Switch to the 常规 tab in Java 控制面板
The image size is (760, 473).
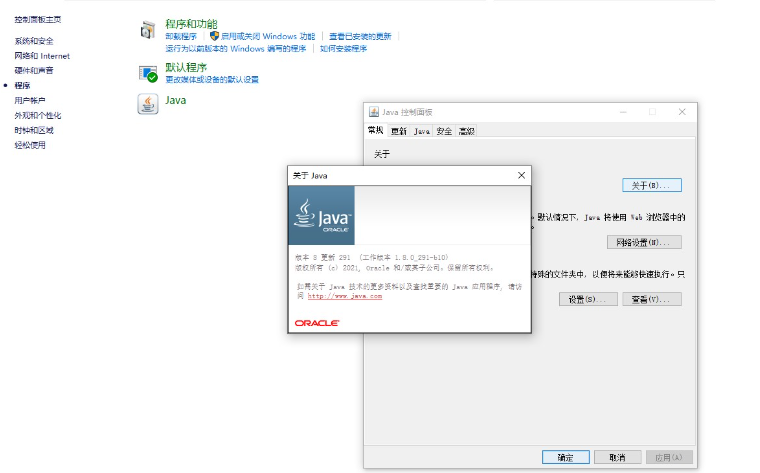coord(376,130)
